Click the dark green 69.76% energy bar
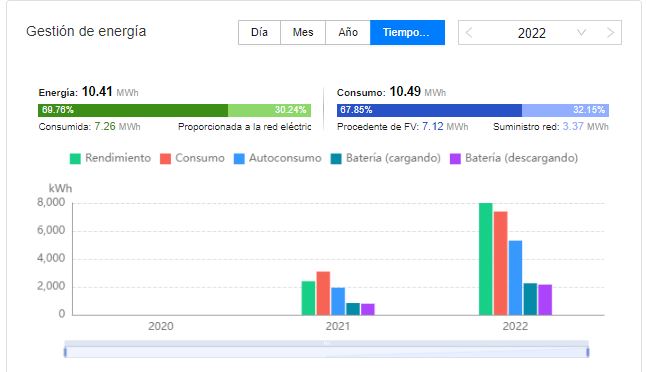The image size is (646, 372). pyautogui.click(x=133, y=110)
